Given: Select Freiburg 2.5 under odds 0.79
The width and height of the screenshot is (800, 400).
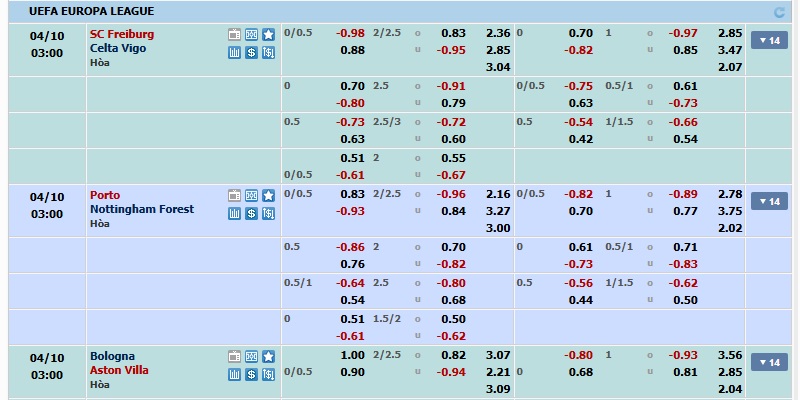Looking at the screenshot, I should tap(454, 103).
